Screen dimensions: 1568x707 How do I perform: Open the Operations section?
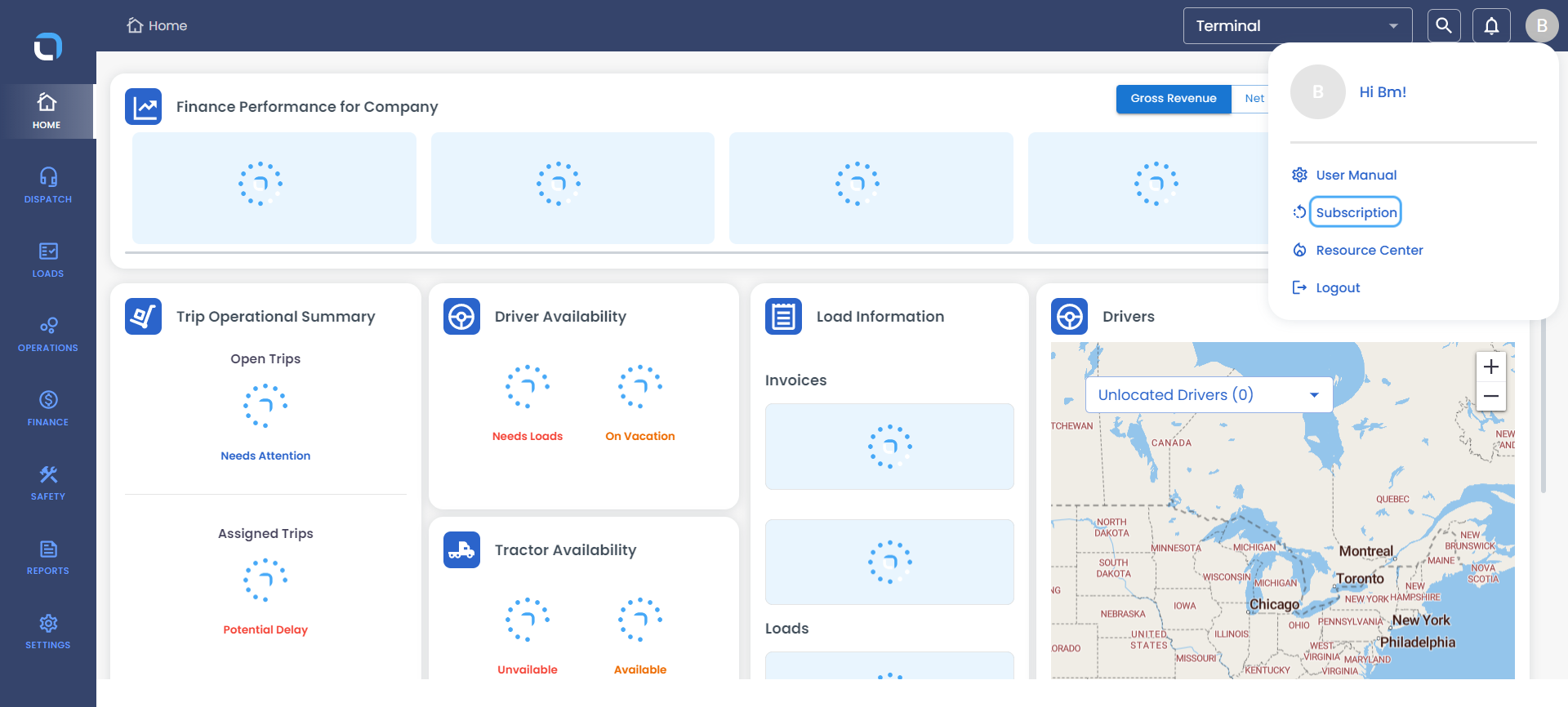point(48,334)
